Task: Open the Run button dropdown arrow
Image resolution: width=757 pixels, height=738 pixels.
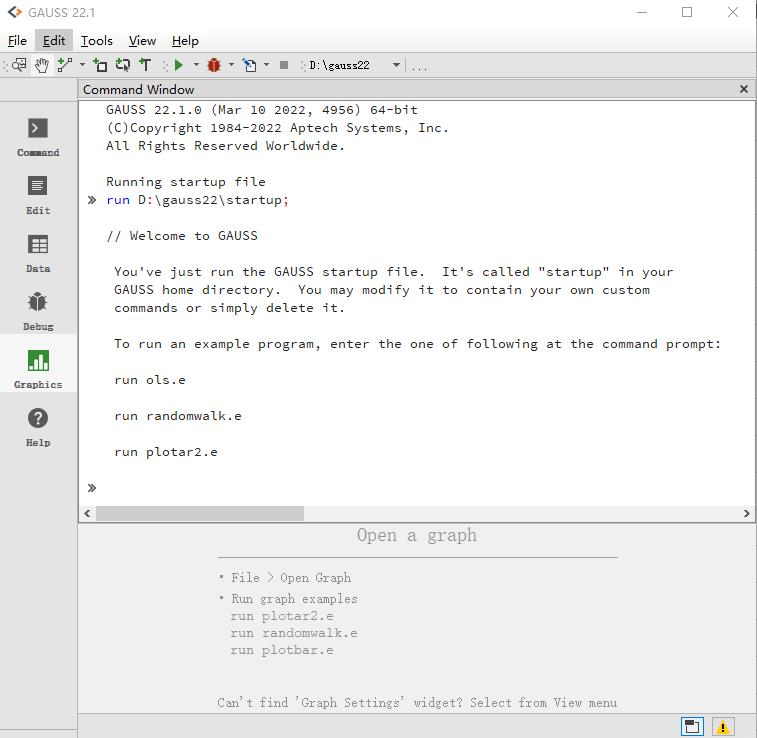Action: 196,64
